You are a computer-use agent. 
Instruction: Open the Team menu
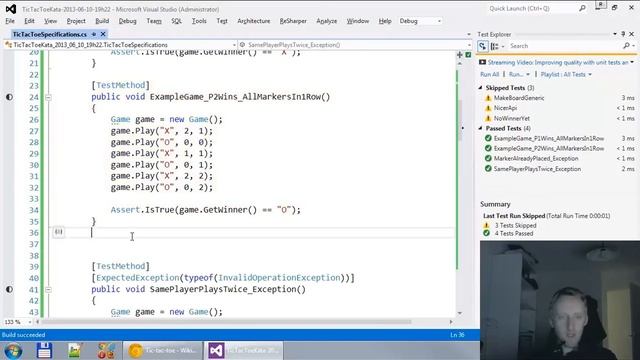point(154,21)
